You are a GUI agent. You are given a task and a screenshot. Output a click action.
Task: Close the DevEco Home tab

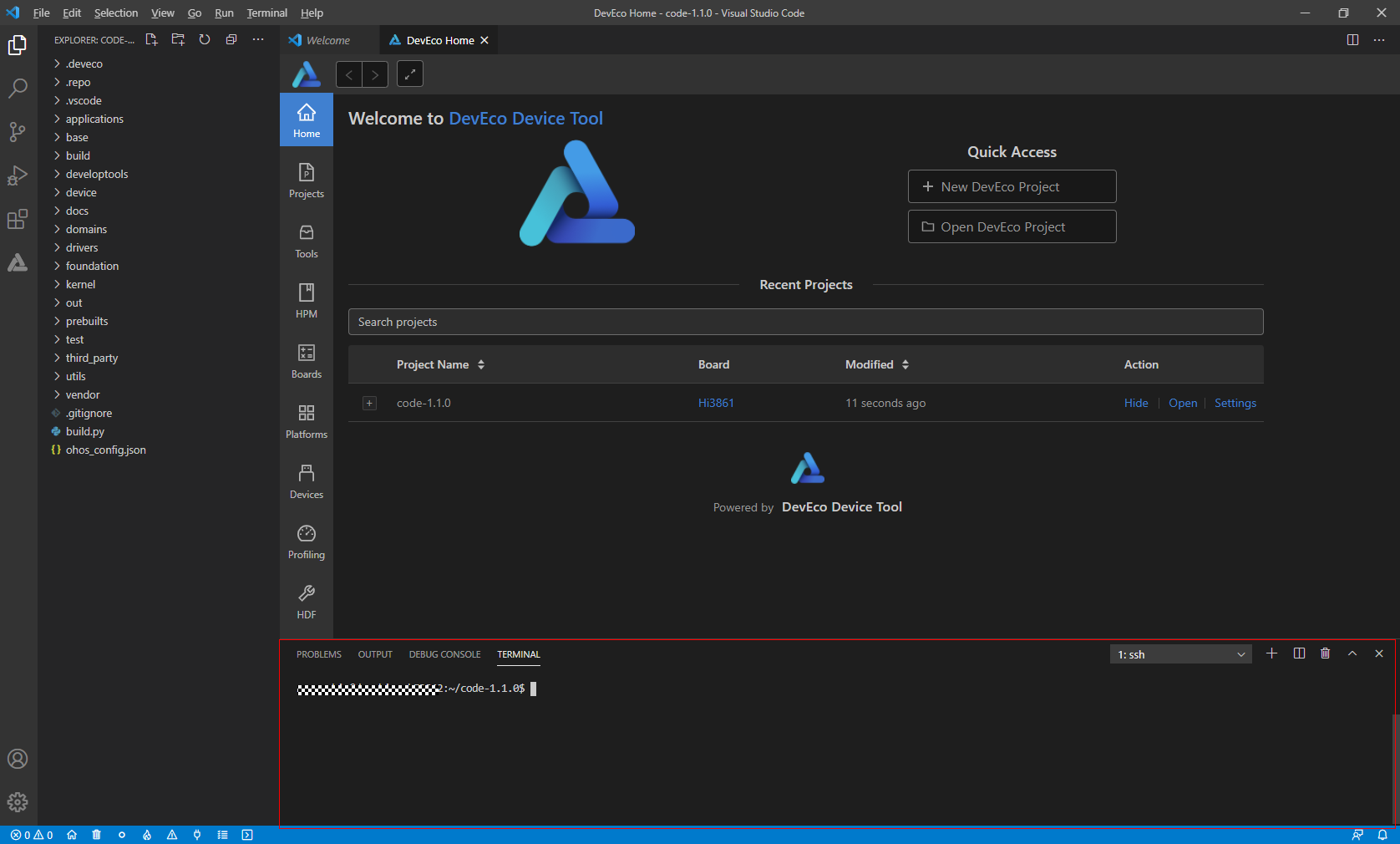[x=484, y=40]
